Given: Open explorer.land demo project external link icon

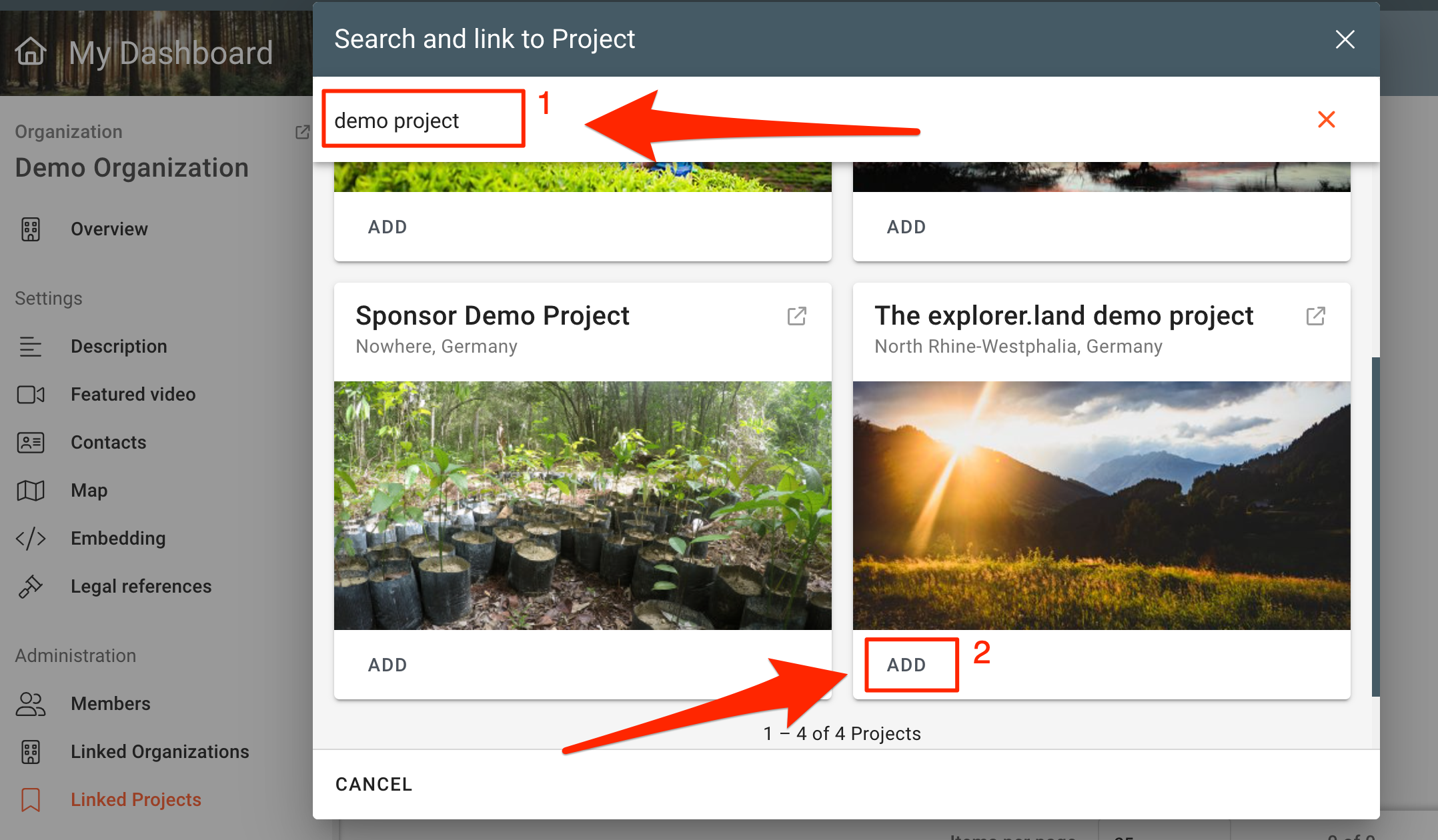Looking at the screenshot, I should pyautogui.click(x=1315, y=316).
